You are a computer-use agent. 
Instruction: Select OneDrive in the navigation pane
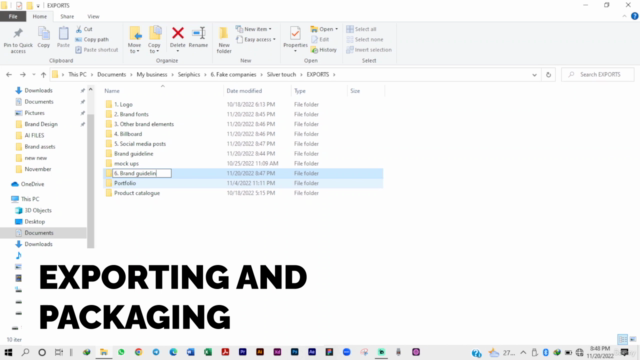[32, 184]
